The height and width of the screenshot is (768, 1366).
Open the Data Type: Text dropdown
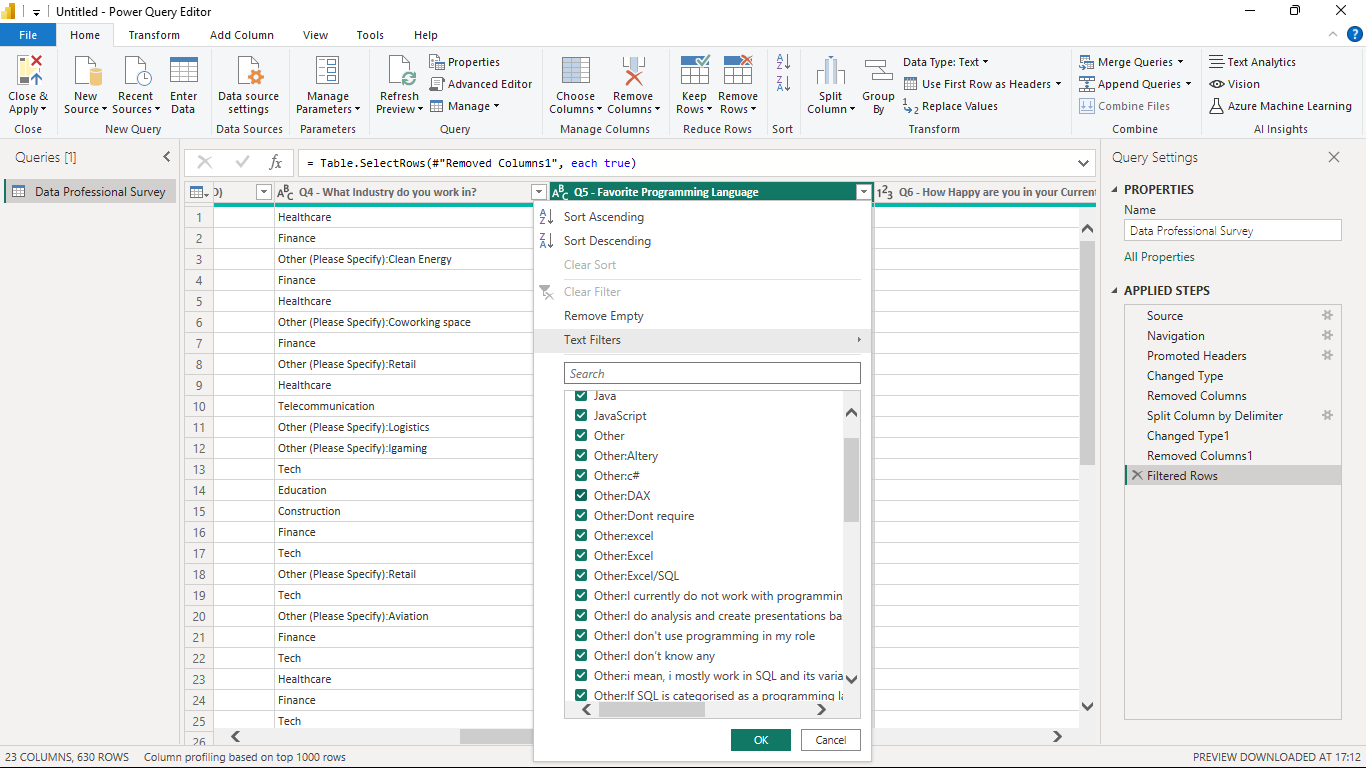(946, 62)
